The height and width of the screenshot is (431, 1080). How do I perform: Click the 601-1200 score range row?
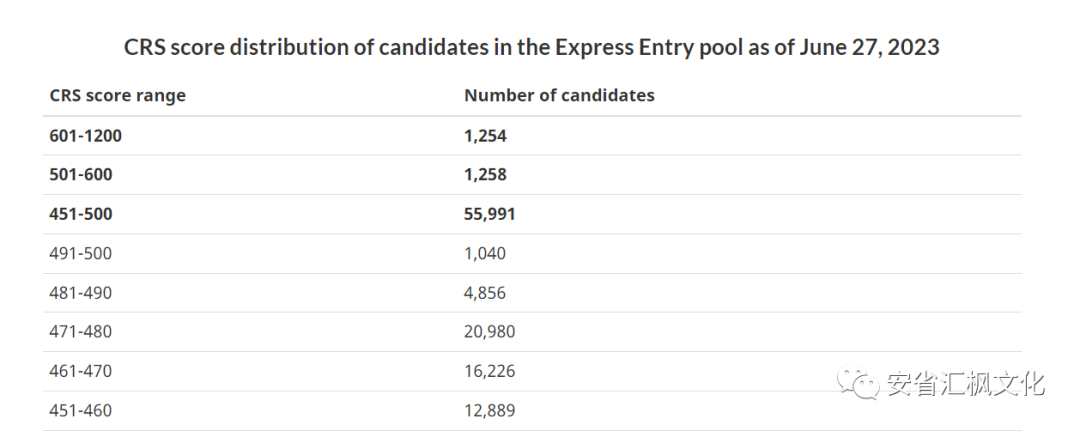(x=532, y=136)
